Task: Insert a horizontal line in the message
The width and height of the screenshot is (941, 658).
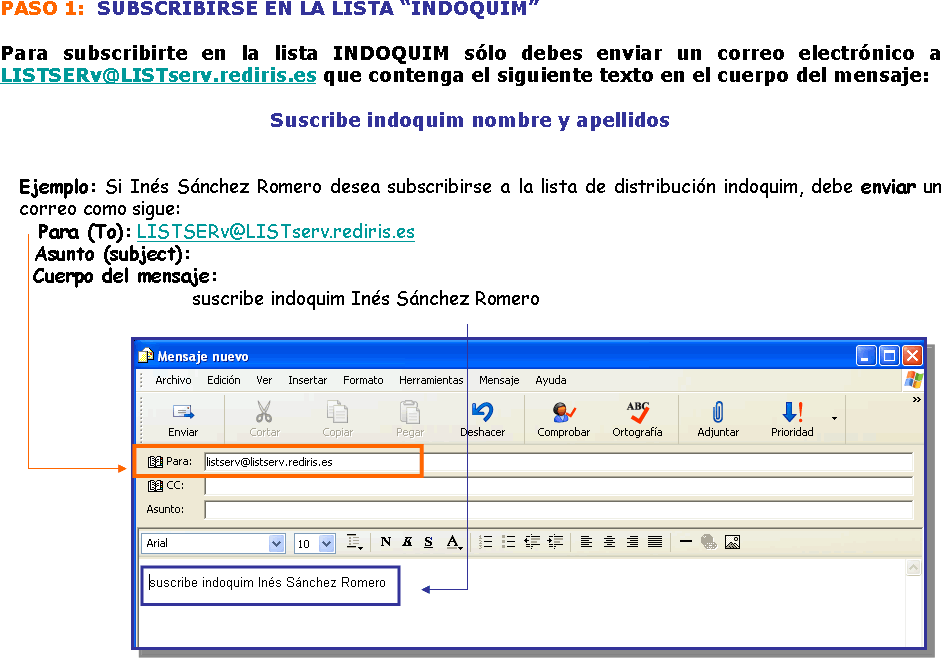Action: coord(686,542)
